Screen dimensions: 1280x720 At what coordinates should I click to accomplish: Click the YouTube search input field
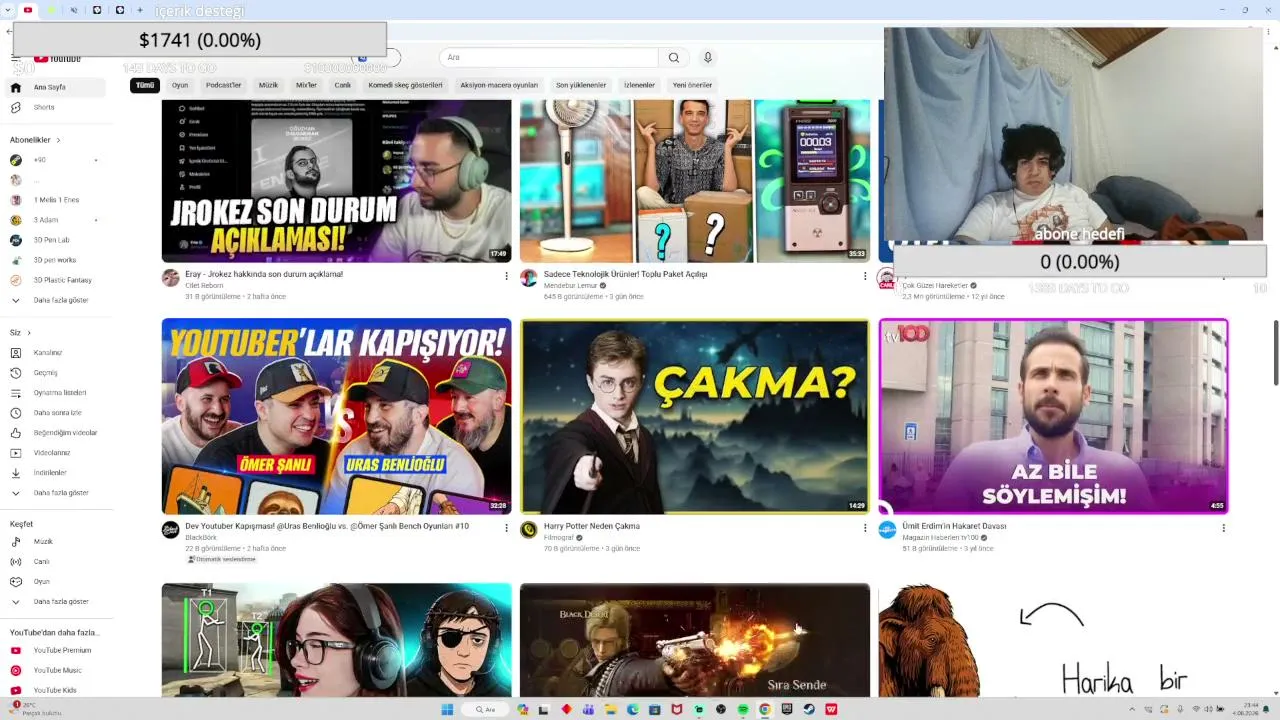[x=549, y=58]
